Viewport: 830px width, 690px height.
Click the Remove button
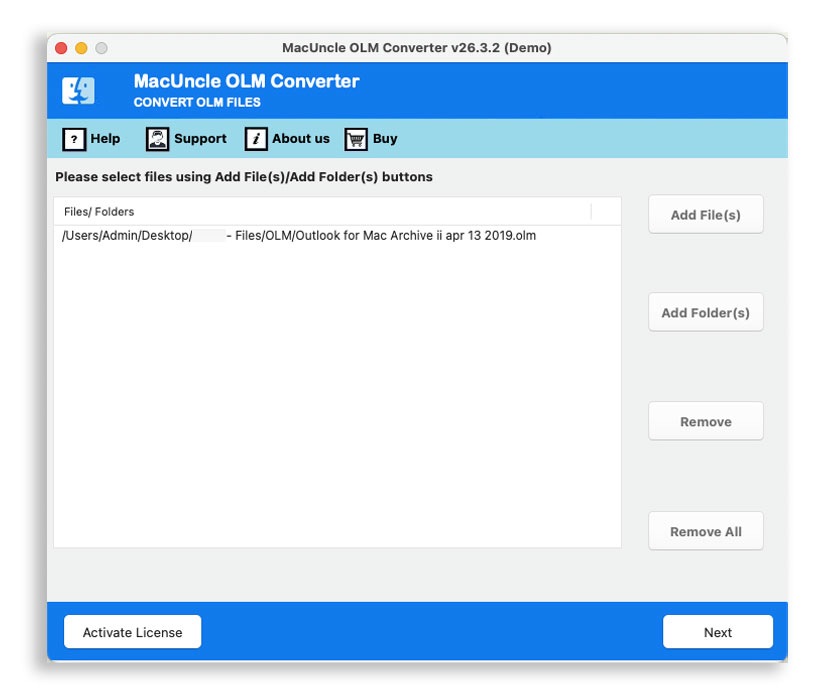point(706,421)
